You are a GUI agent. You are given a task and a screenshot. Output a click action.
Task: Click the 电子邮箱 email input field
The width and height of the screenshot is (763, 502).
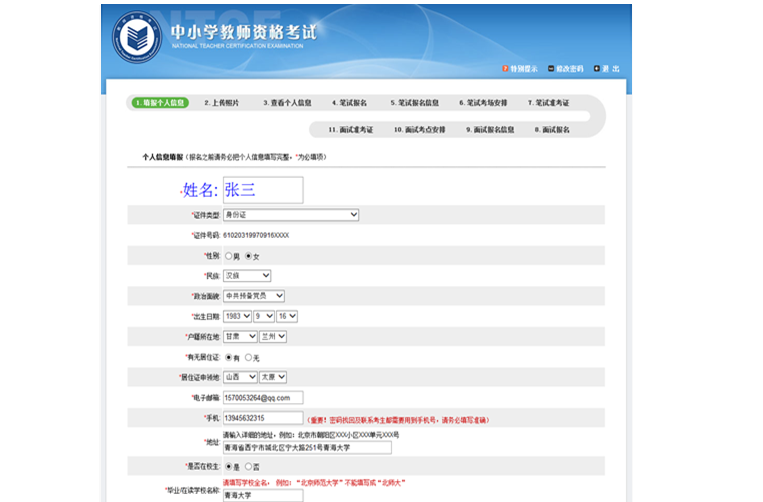pos(262,398)
